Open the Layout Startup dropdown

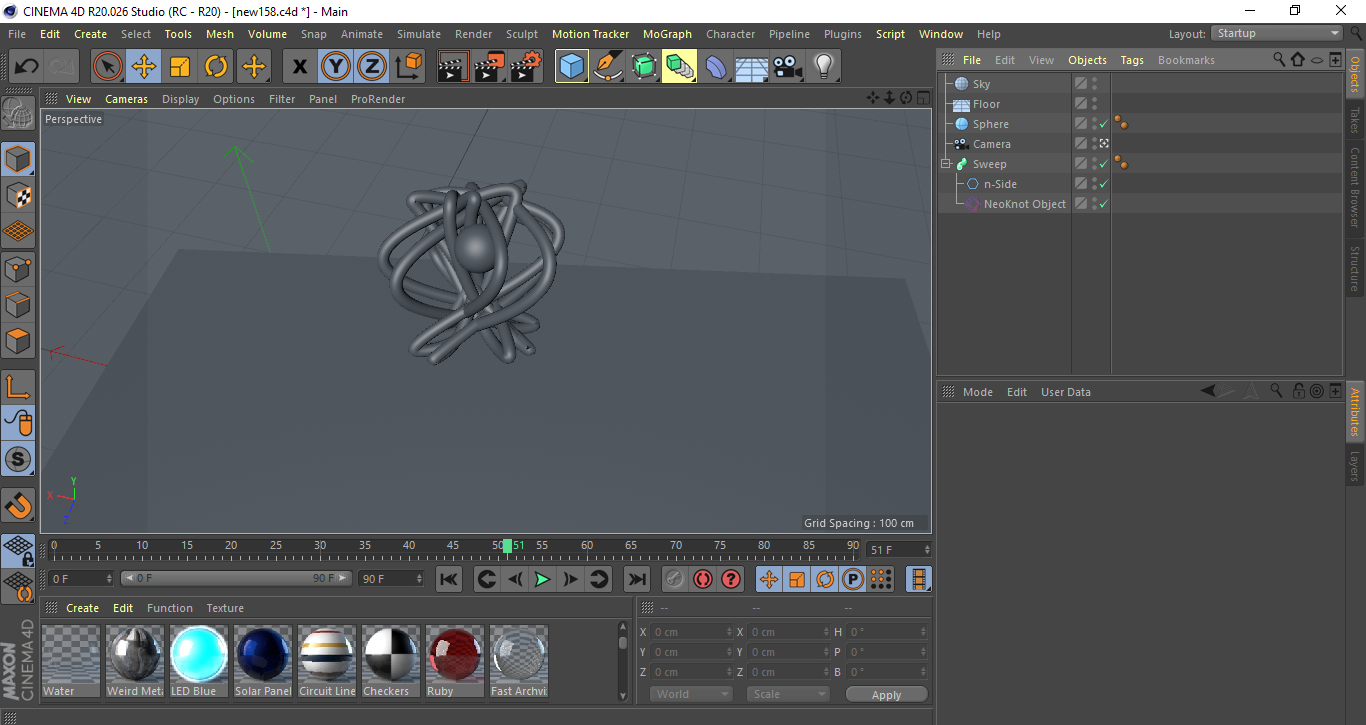coord(1278,33)
